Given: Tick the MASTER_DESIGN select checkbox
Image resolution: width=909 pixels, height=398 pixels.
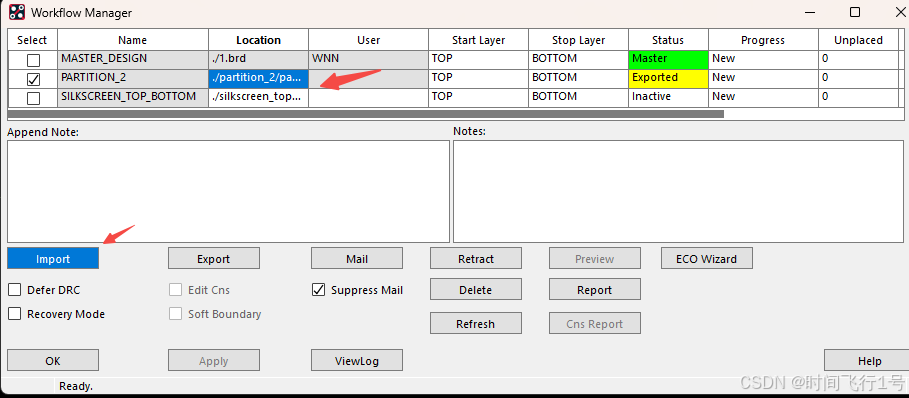Looking at the screenshot, I should [x=34, y=60].
